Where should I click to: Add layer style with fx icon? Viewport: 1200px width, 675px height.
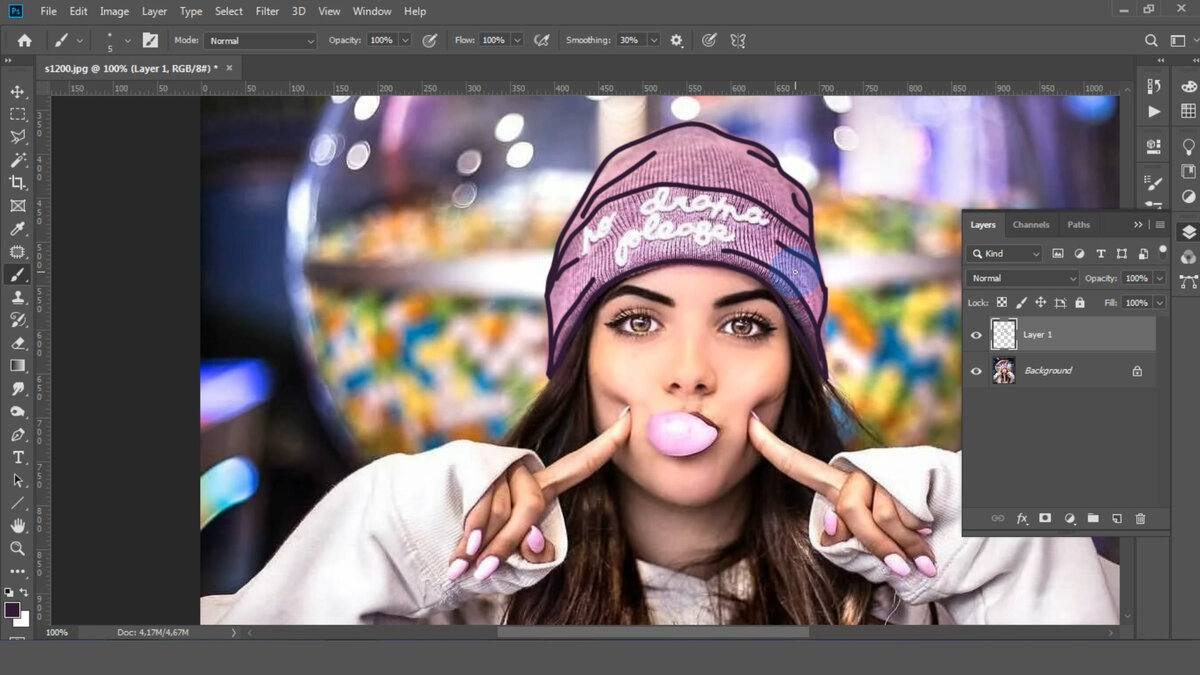tap(1022, 519)
